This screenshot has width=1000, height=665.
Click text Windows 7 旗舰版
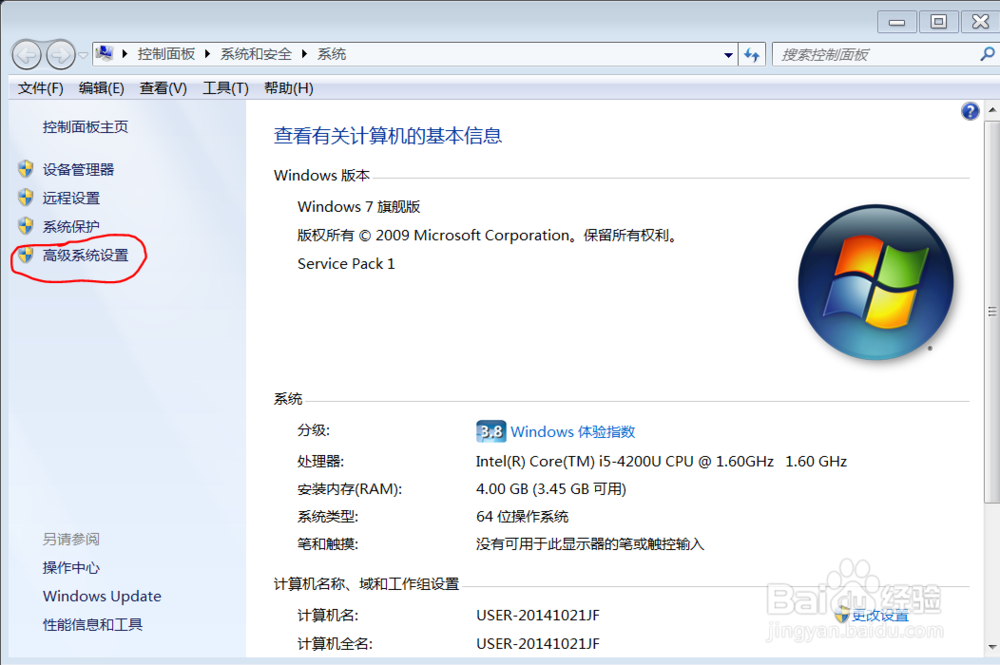358,207
